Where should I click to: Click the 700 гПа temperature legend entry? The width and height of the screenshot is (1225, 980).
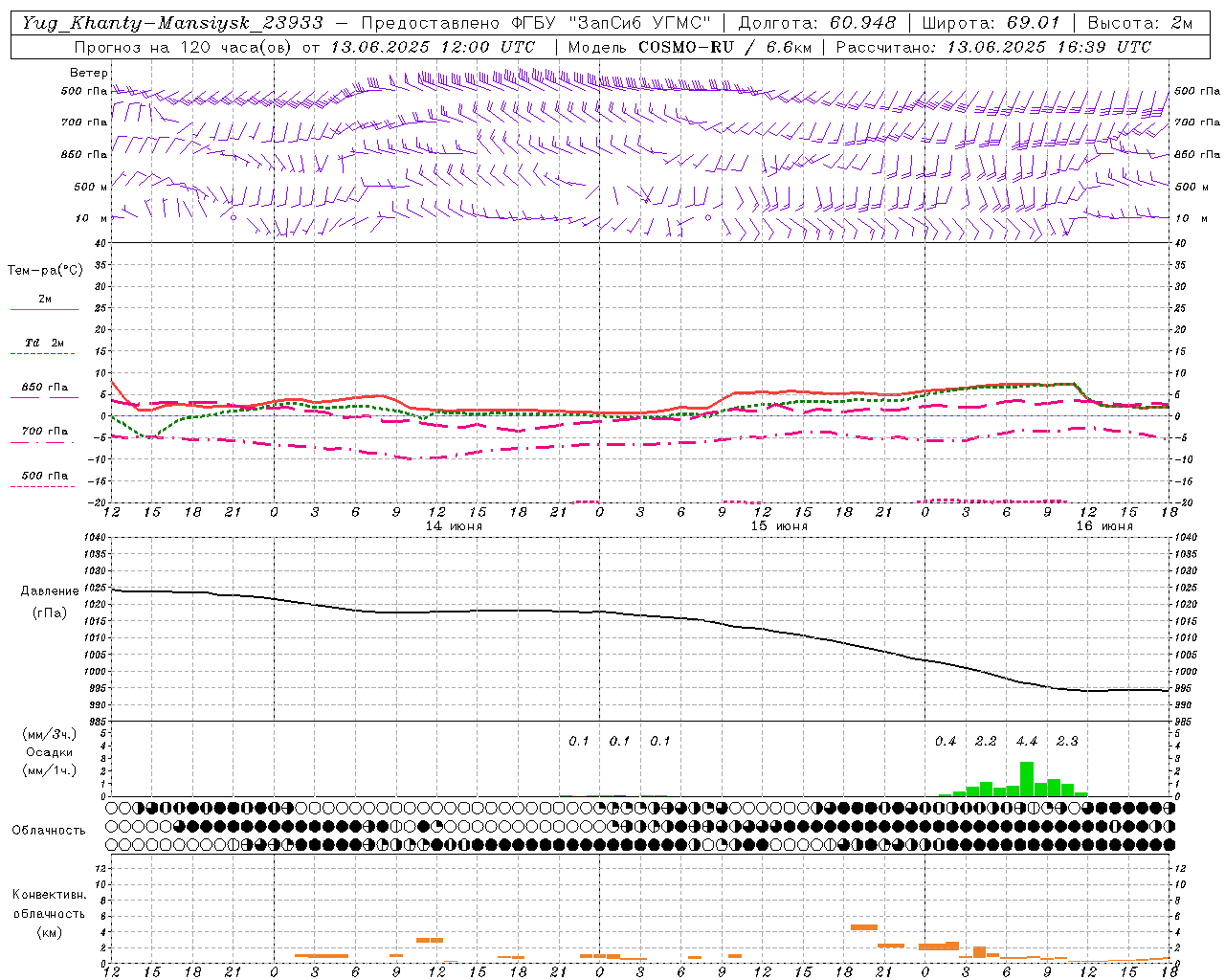[45, 432]
